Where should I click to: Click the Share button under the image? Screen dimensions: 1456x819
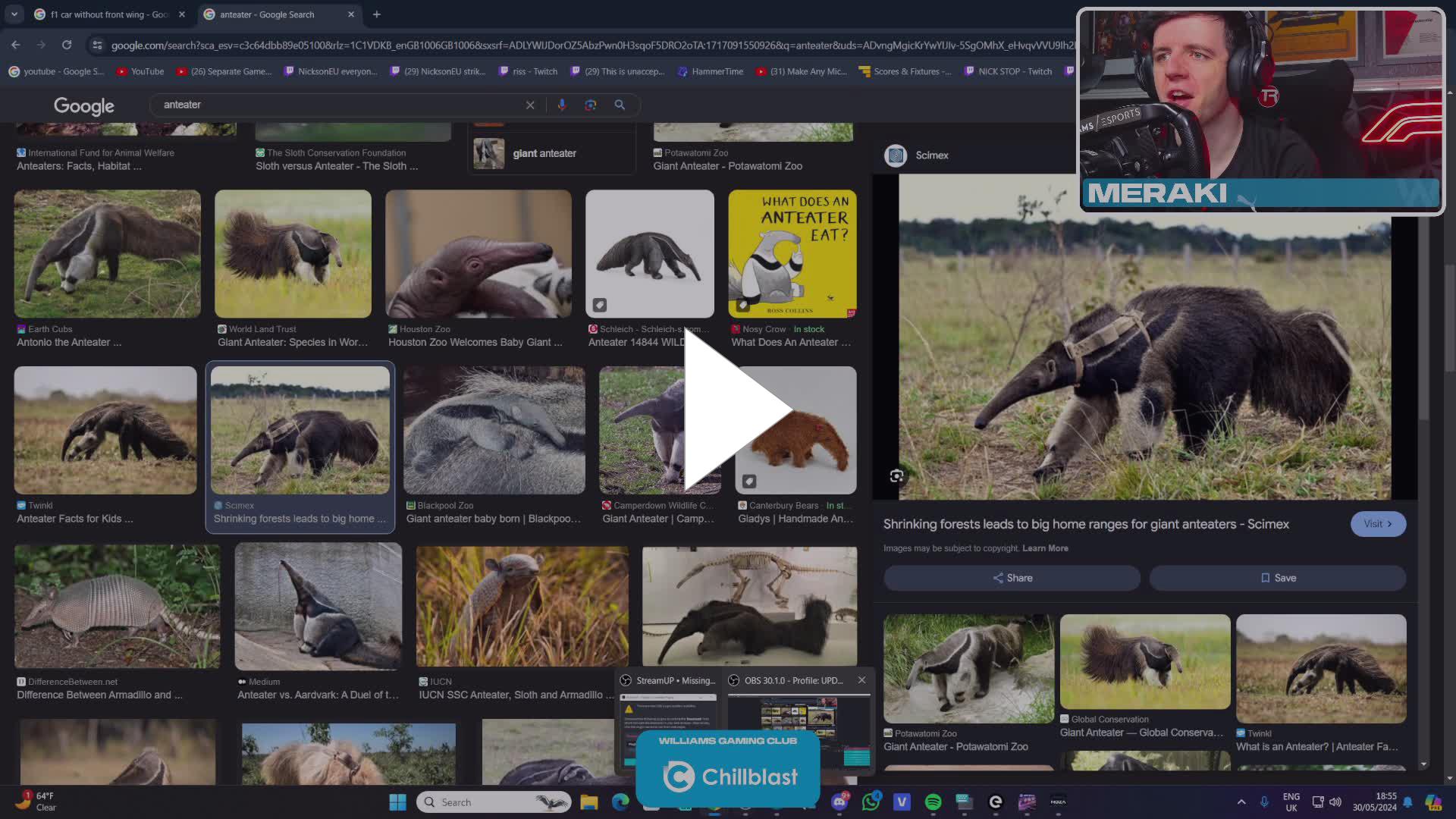pyautogui.click(x=1012, y=577)
